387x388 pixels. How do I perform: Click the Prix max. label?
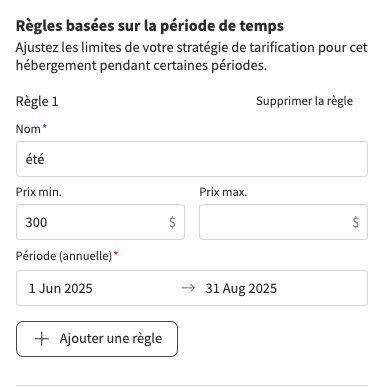click(x=223, y=192)
